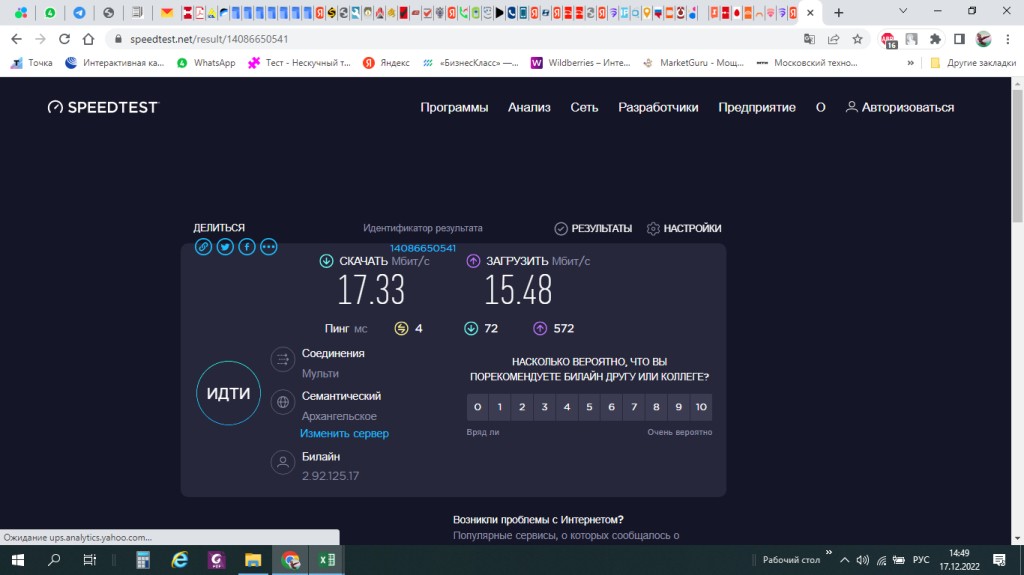Expand hidden bookmarks chevron

tap(910, 63)
